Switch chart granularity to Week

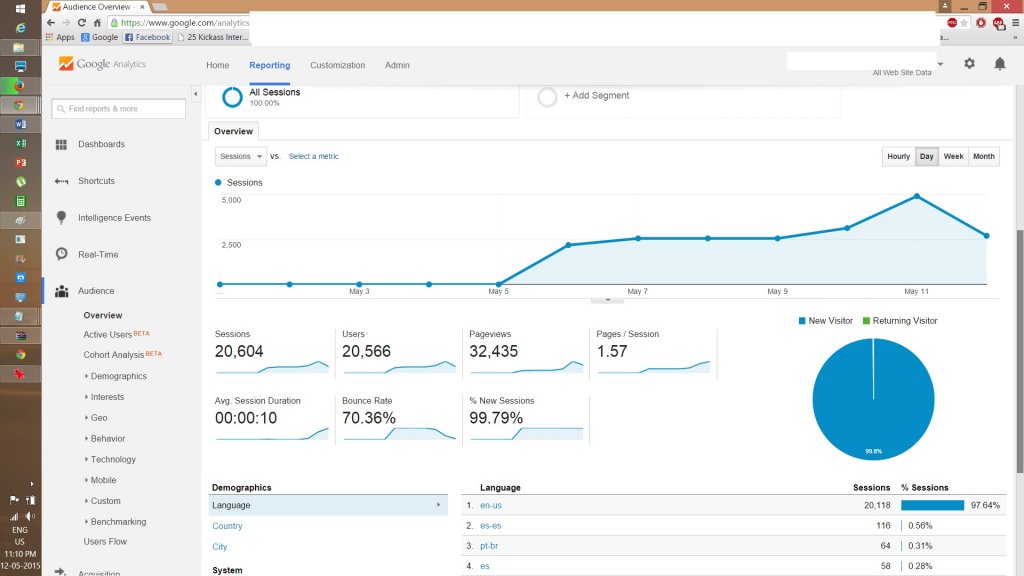pos(953,157)
